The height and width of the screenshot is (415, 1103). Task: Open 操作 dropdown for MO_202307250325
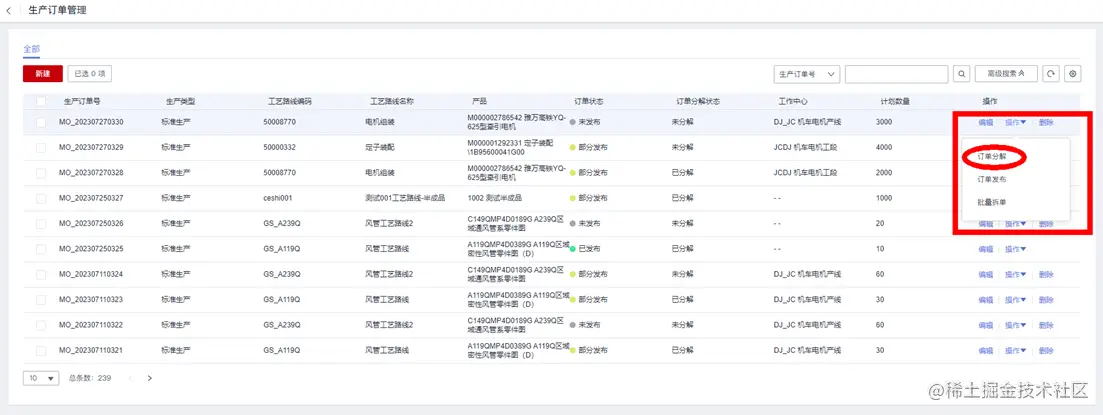[x=1015, y=249]
